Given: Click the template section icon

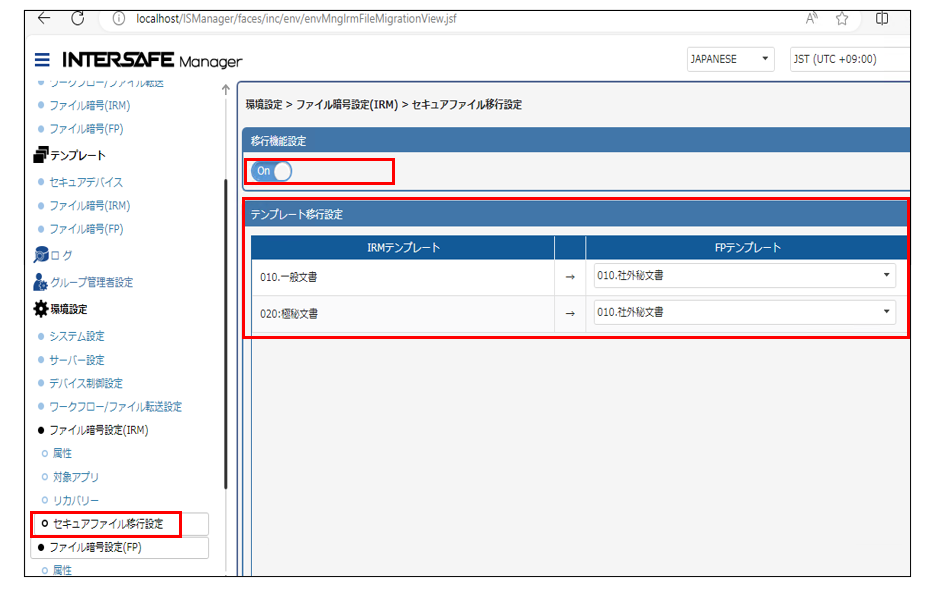Looking at the screenshot, I should [41, 155].
